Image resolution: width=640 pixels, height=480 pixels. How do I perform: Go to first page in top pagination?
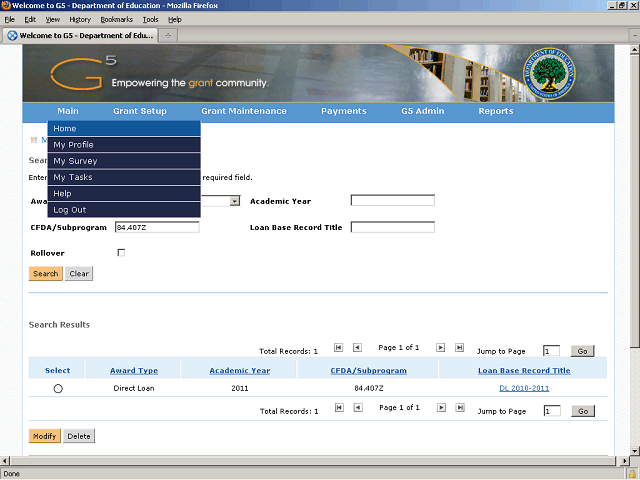[x=338, y=348]
